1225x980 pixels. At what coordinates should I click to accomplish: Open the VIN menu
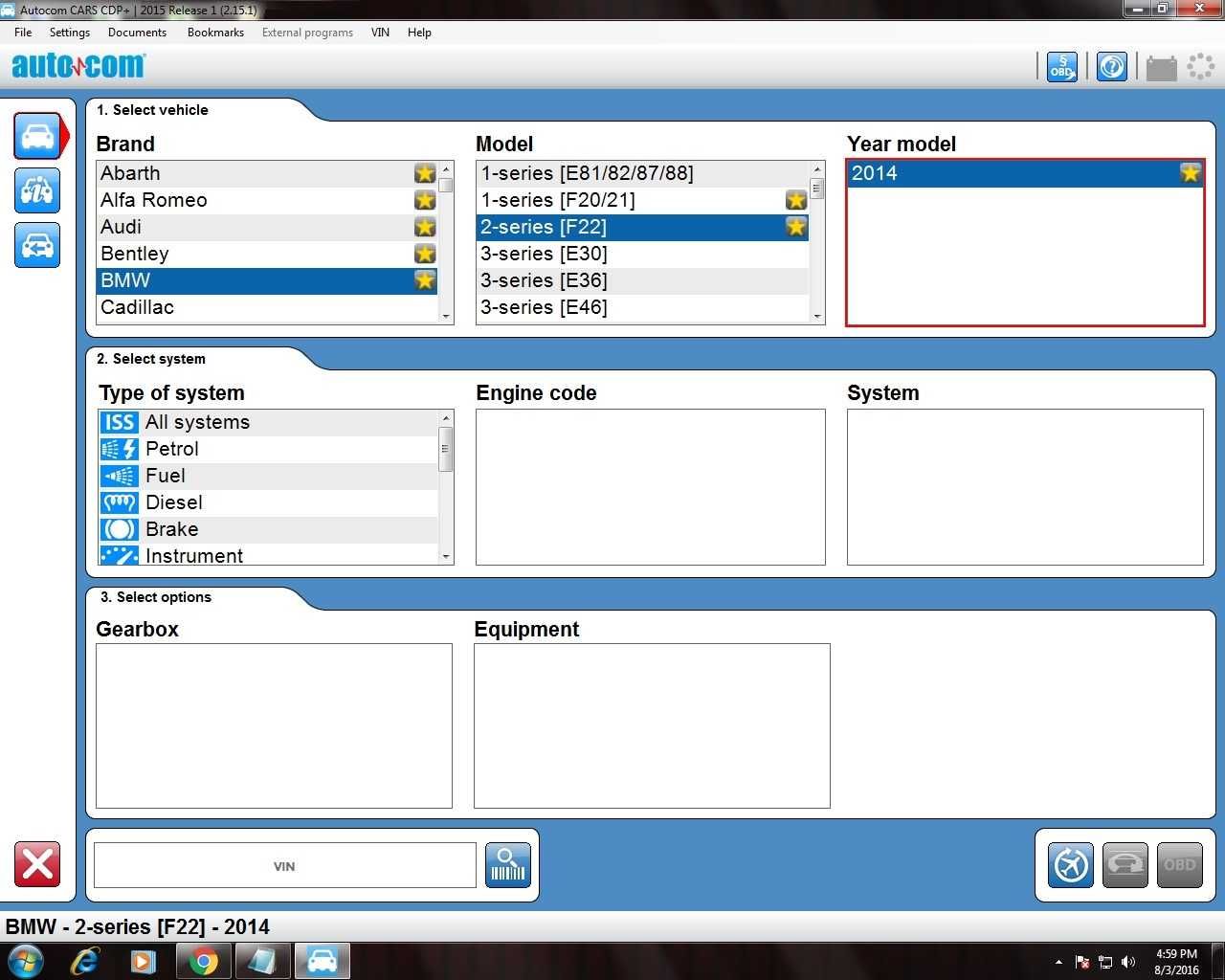point(380,33)
